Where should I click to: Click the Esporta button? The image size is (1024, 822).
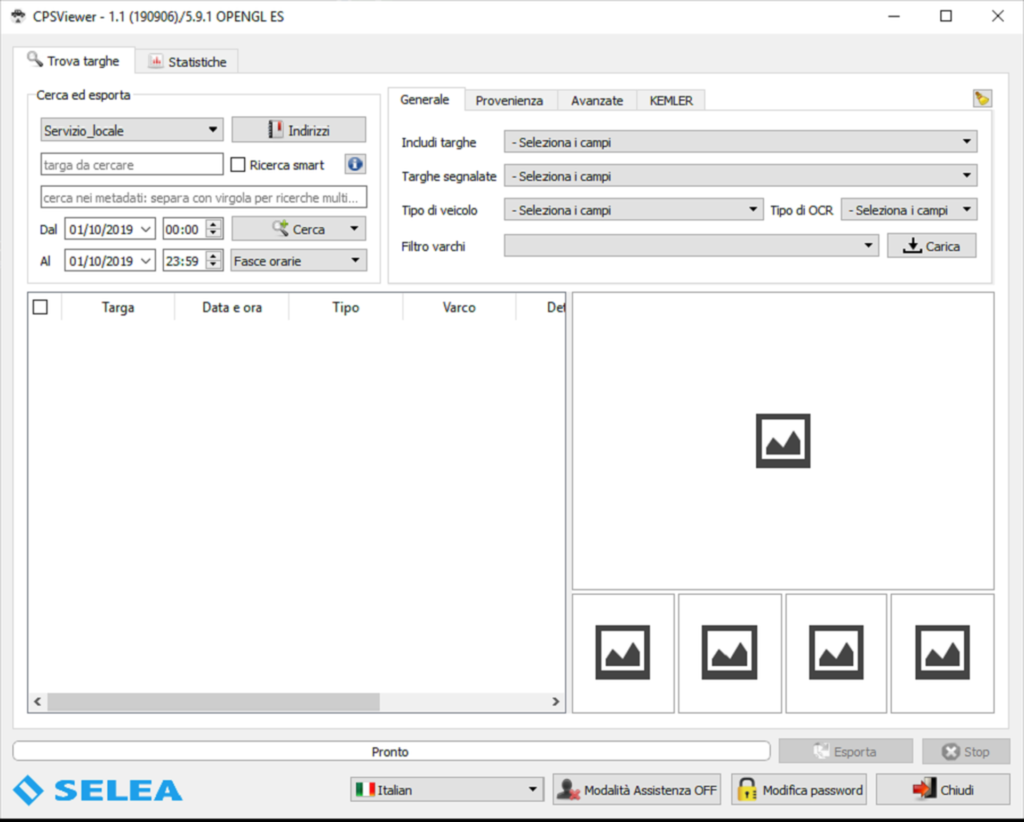pos(846,751)
